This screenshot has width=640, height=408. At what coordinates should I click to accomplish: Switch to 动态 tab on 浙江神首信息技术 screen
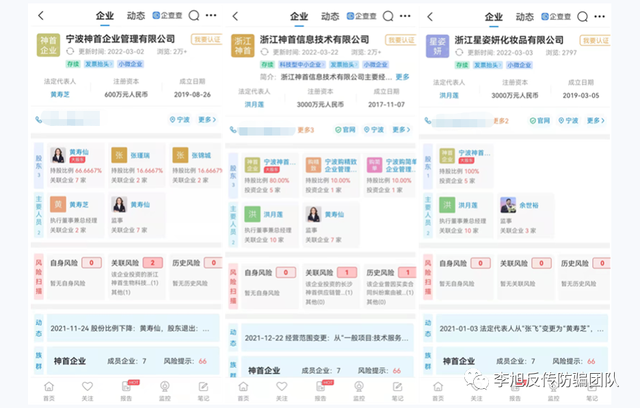click(x=330, y=16)
